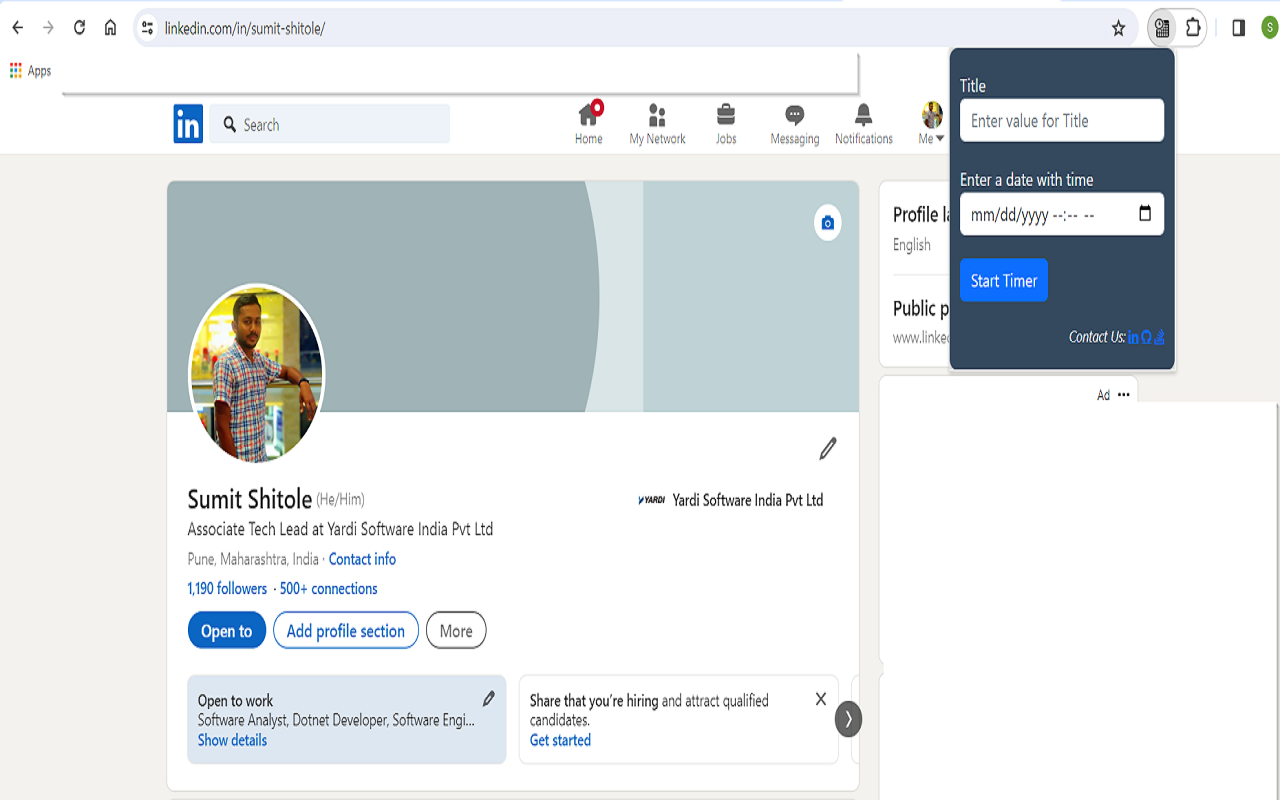Viewport: 1280px width, 800px height.
Task: Click the date with time field
Action: click(1062, 214)
